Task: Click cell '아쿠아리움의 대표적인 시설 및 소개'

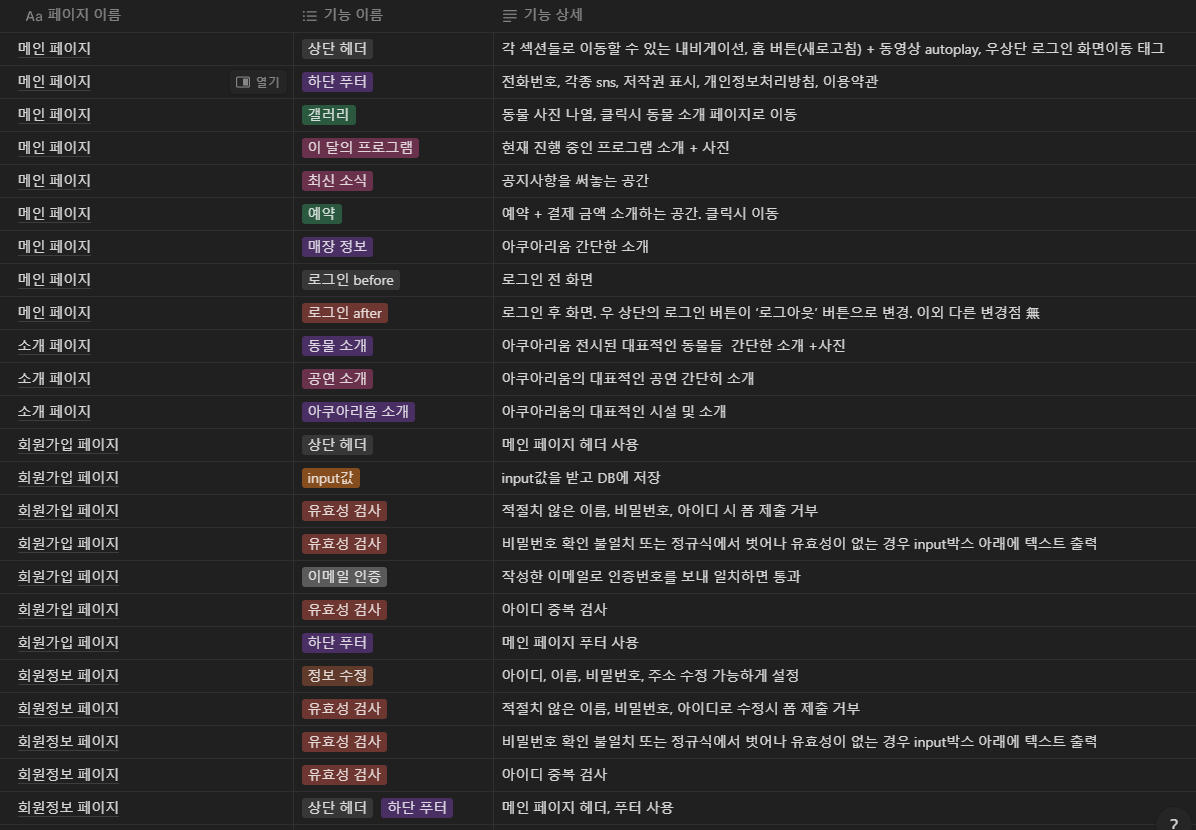Action: pyautogui.click(x=613, y=412)
